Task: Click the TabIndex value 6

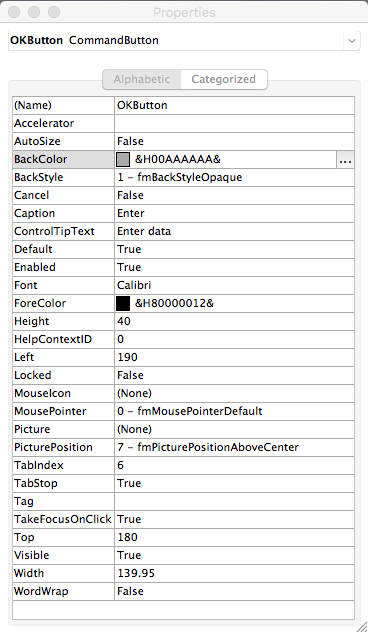Action: point(234,465)
